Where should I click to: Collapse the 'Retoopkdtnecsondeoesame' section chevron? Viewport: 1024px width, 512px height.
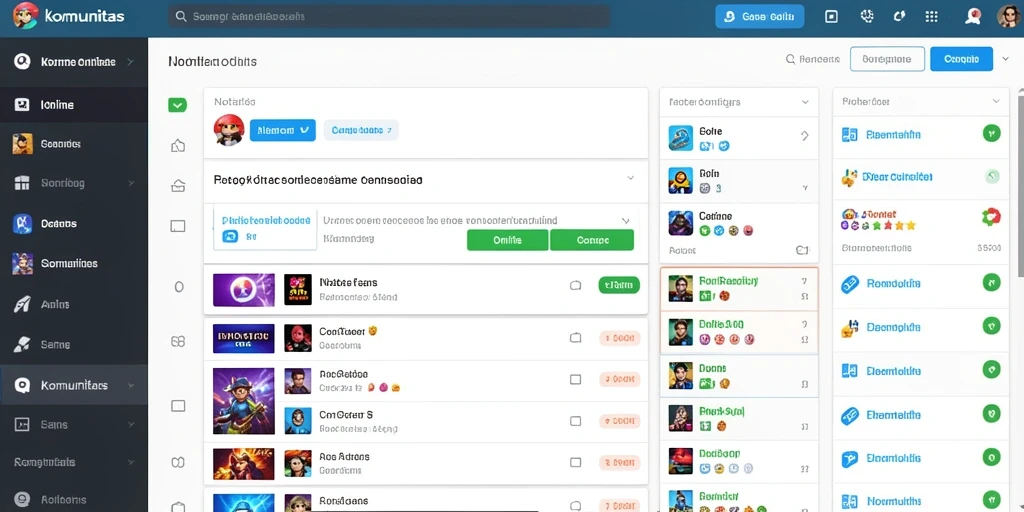point(630,178)
